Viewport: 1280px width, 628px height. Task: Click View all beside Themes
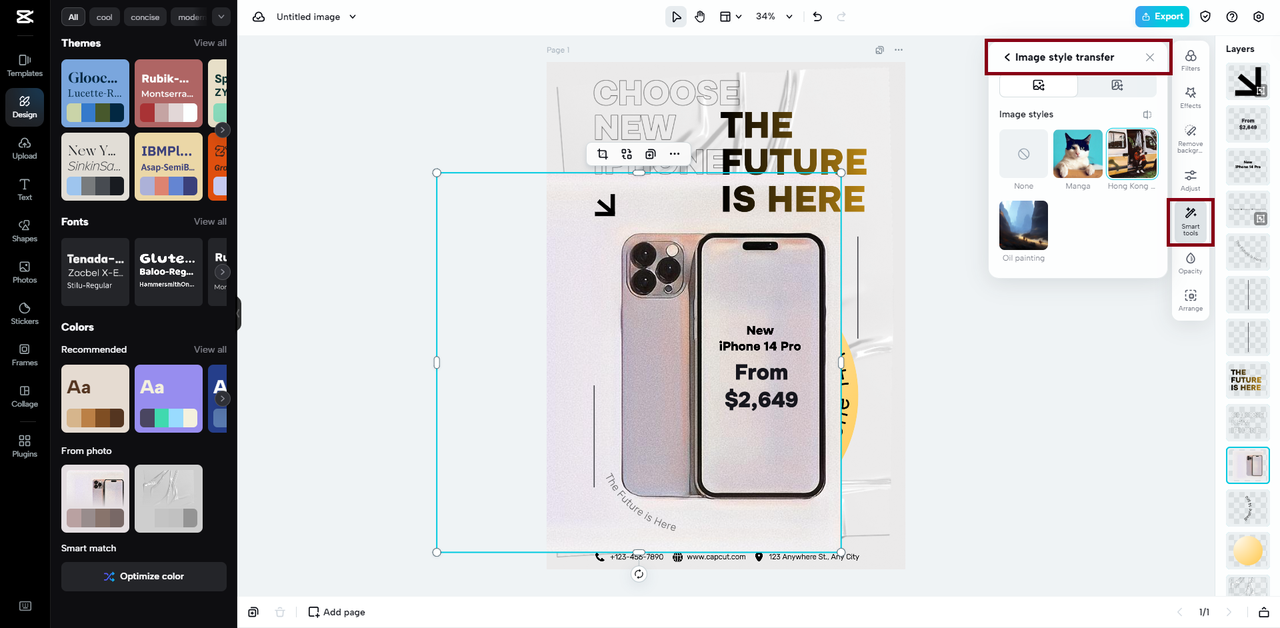[210, 43]
